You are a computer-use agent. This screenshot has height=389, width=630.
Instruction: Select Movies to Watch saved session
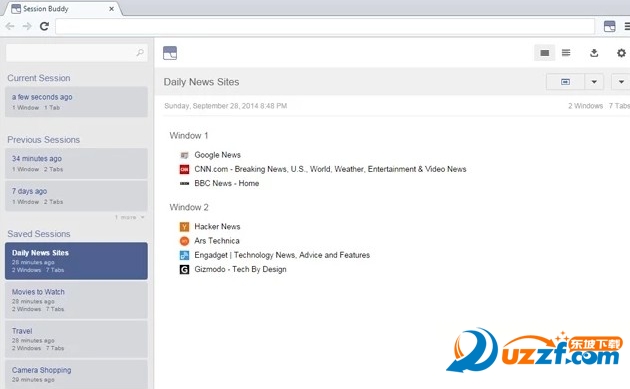pos(76,300)
